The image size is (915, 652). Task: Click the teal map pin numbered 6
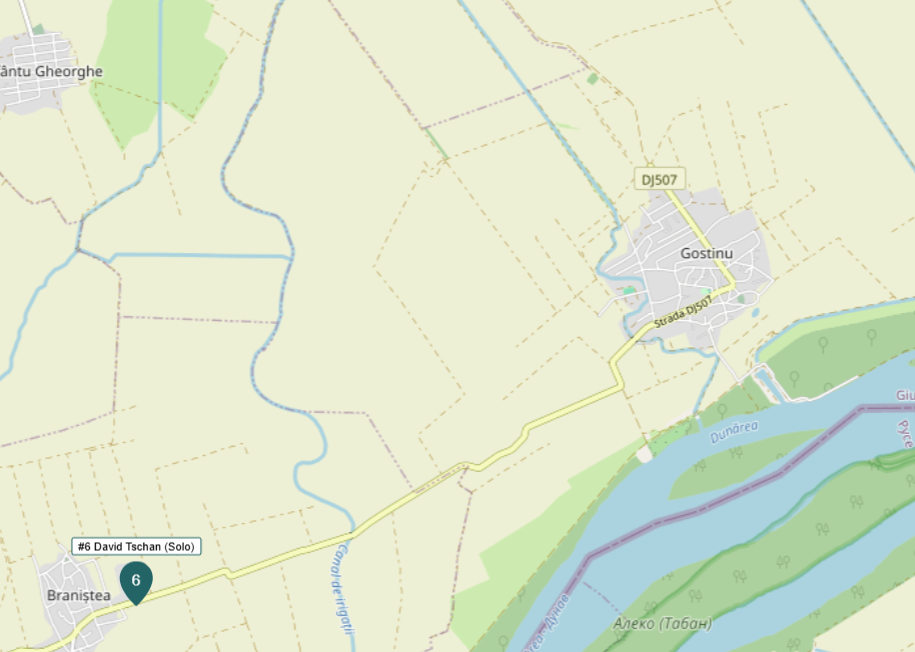(x=136, y=583)
